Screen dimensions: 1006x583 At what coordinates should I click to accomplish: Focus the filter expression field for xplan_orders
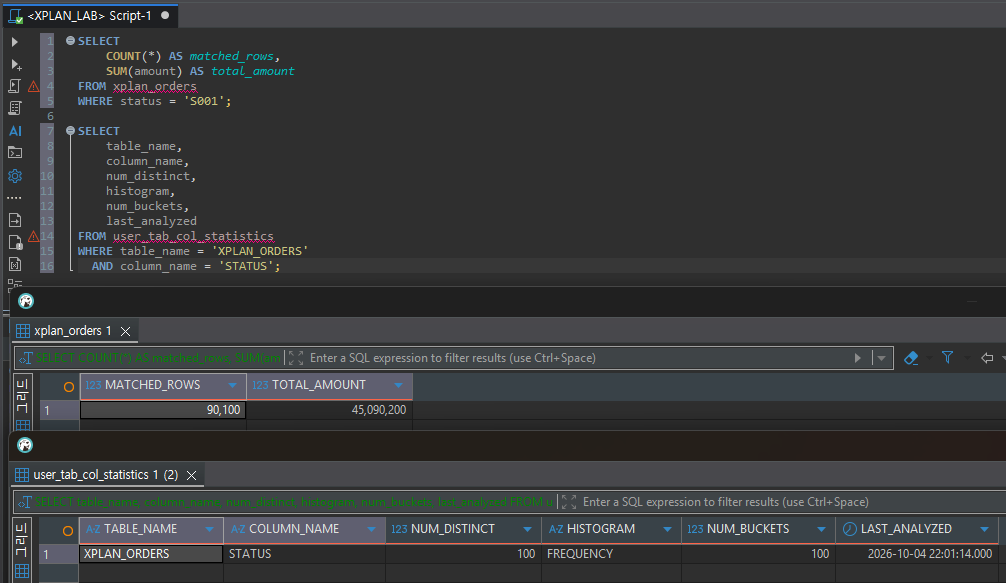coord(577,358)
